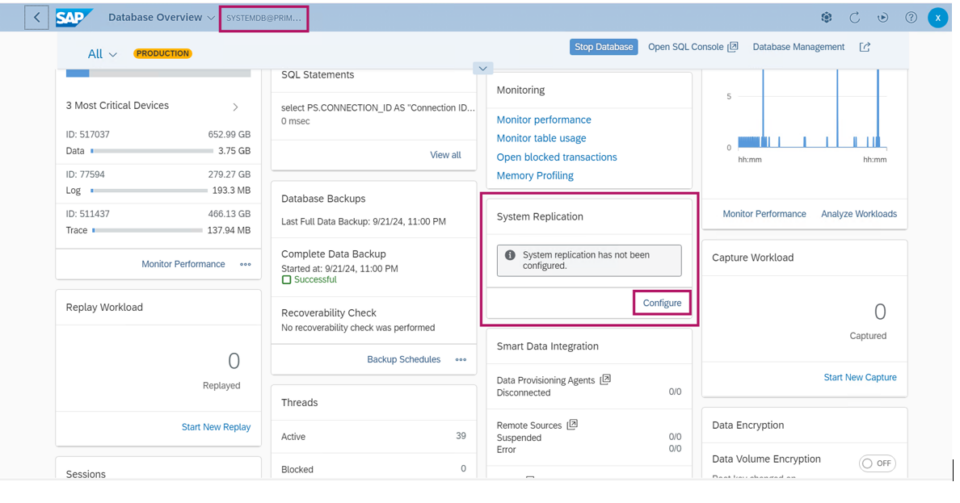Click the Stop Database button
Screen dimensions: 960x503
604,47
